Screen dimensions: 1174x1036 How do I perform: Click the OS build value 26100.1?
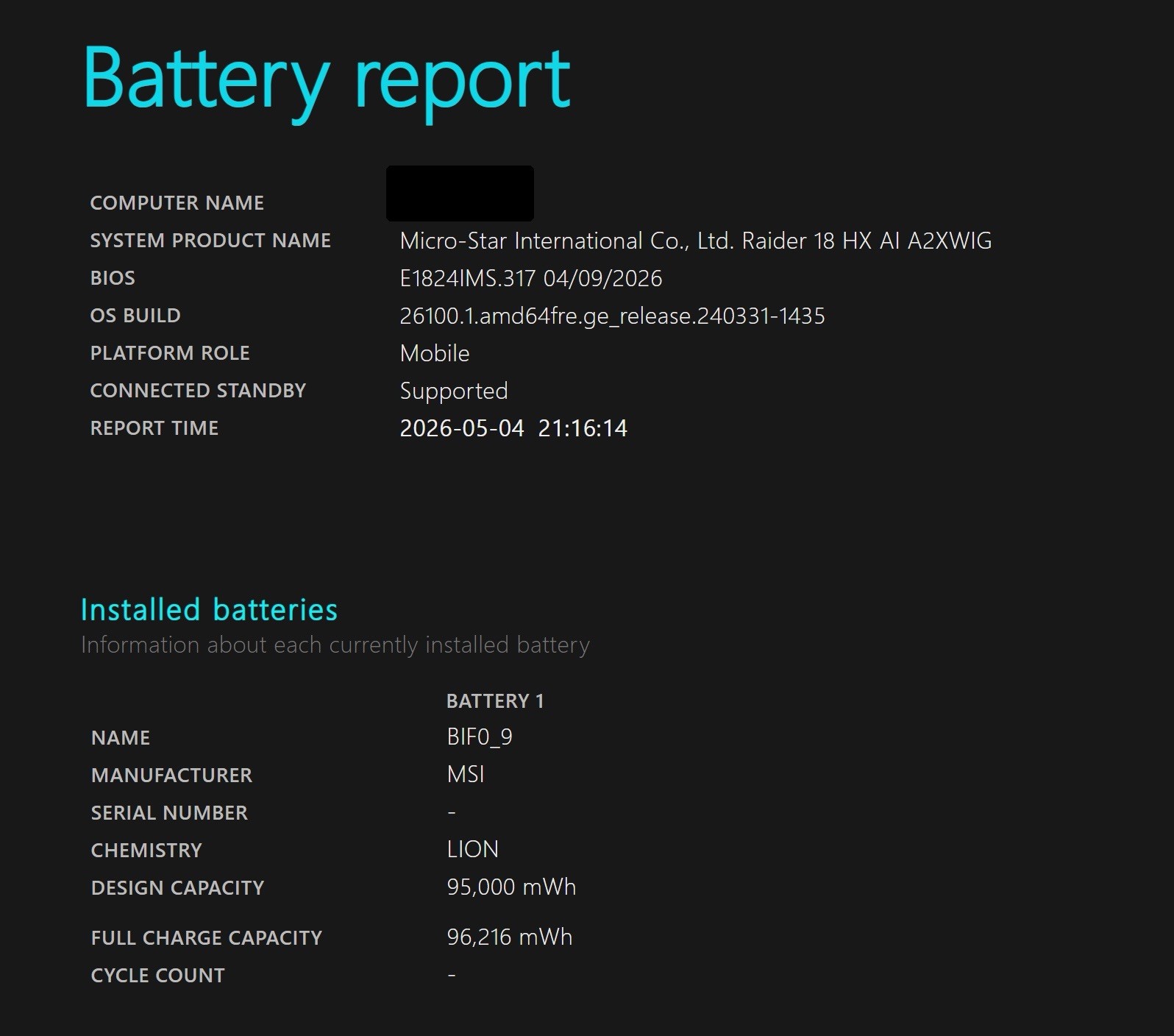pyautogui.click(x=612, y=316)
